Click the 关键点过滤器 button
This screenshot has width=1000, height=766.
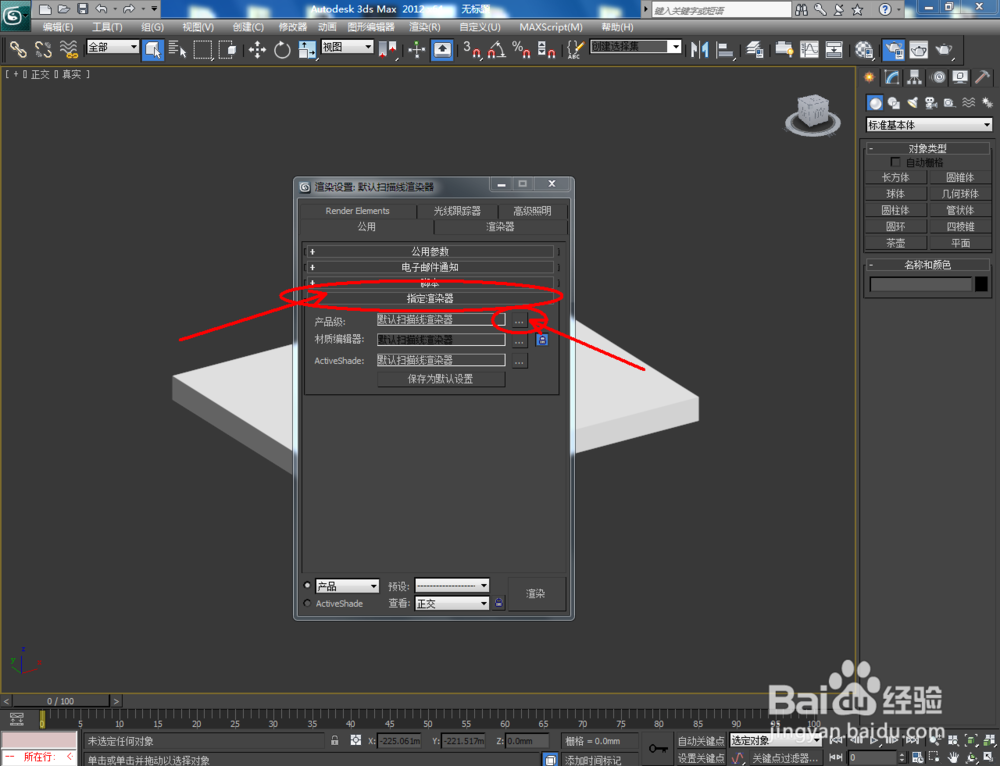coord(785,758)
